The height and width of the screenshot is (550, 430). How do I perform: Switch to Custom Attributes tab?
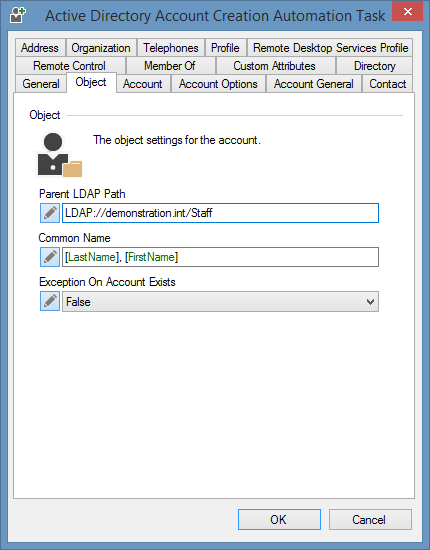click(x=275, y=66)
